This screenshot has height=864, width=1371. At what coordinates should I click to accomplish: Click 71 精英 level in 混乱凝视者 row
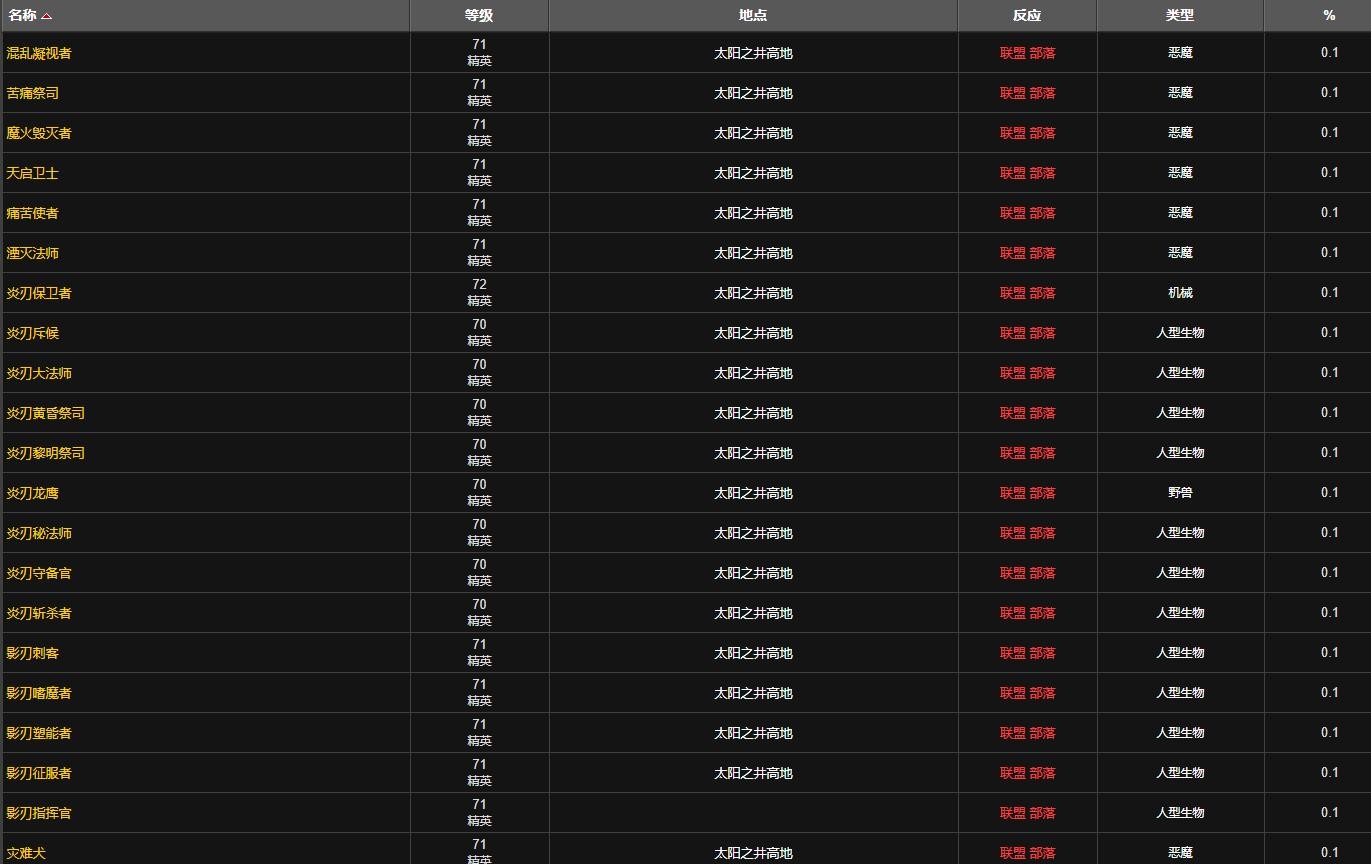point(479,53)
